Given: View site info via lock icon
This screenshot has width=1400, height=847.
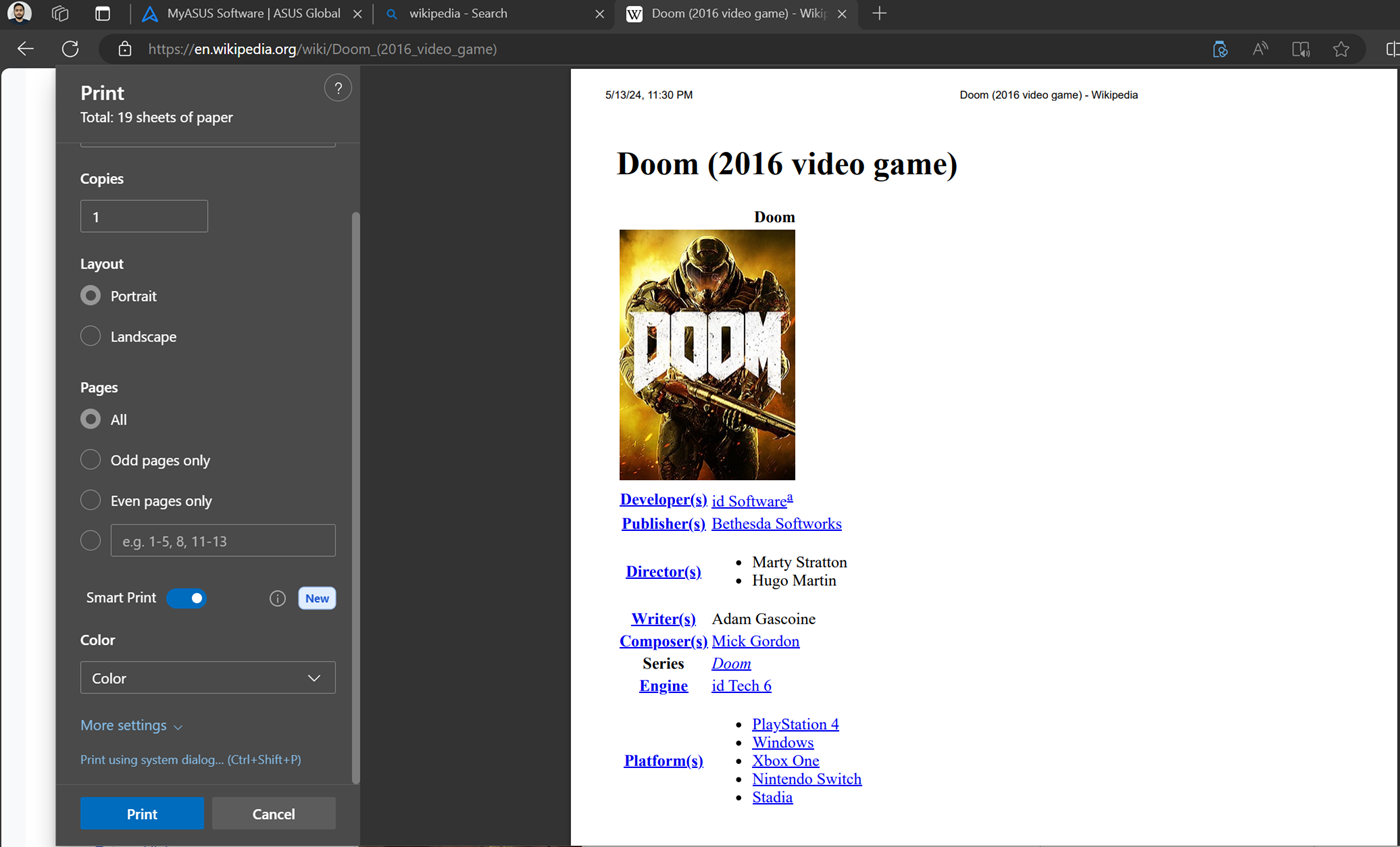Looking at the screenshot, I should [x=125, y=48].
